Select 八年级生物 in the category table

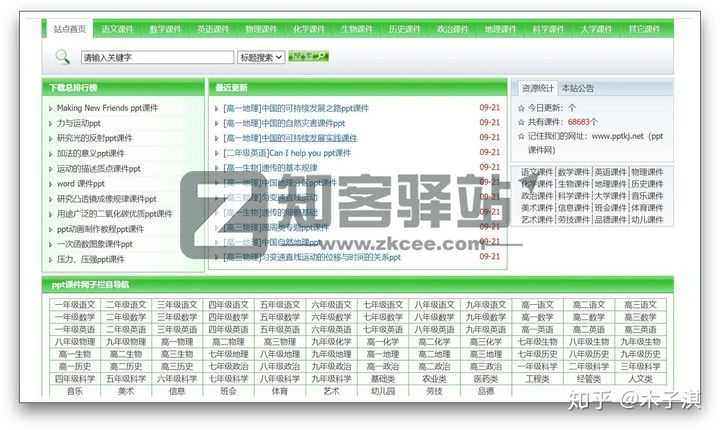[x=589, y=342]
